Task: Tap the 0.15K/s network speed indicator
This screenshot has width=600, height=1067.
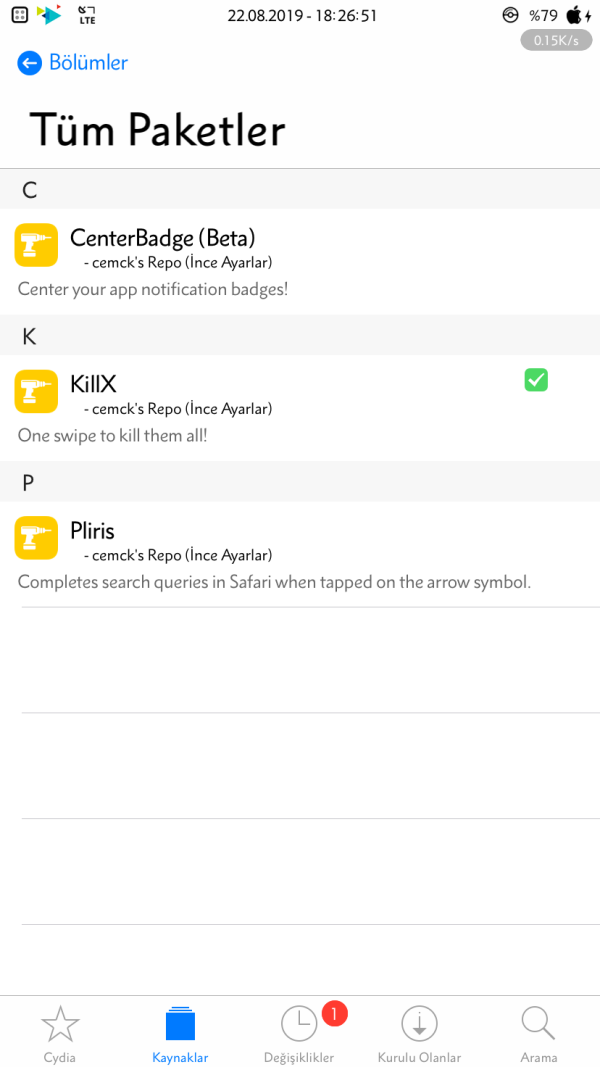Action: click(557, 41)
